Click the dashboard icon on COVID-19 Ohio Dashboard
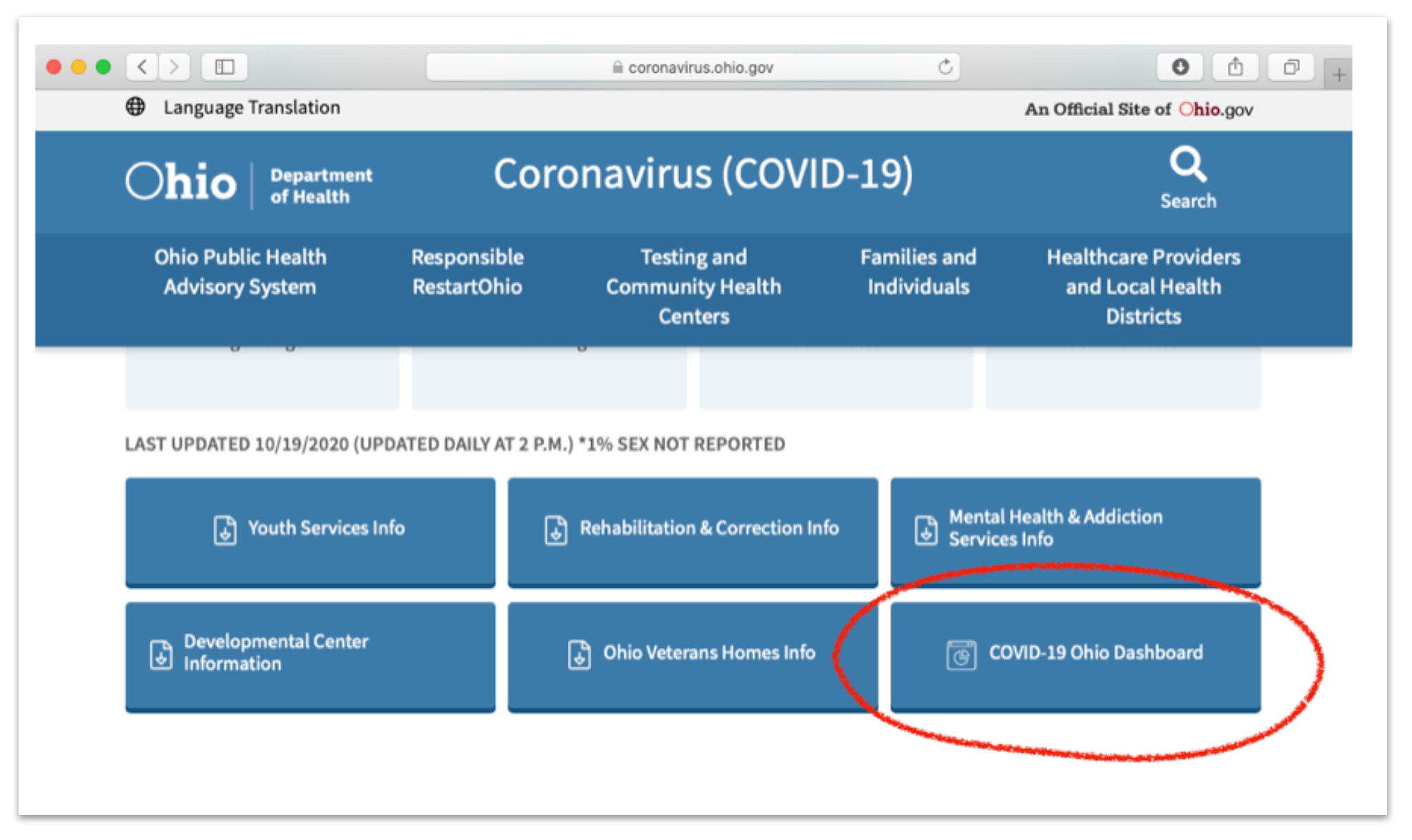1412x840 pixels. point(961,654)
